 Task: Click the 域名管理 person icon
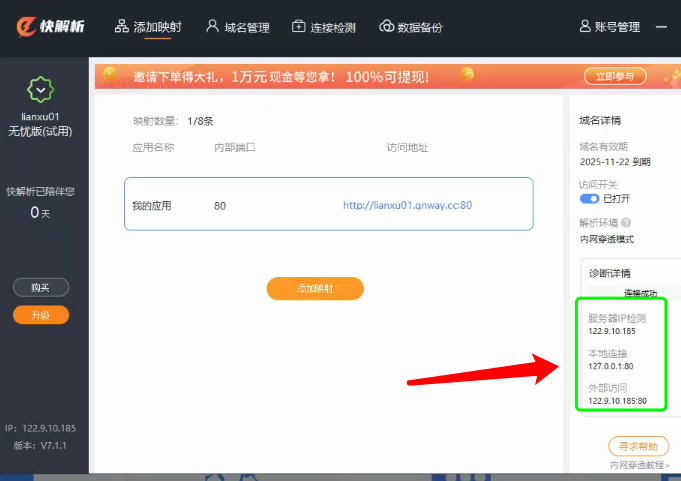(212, 26)
